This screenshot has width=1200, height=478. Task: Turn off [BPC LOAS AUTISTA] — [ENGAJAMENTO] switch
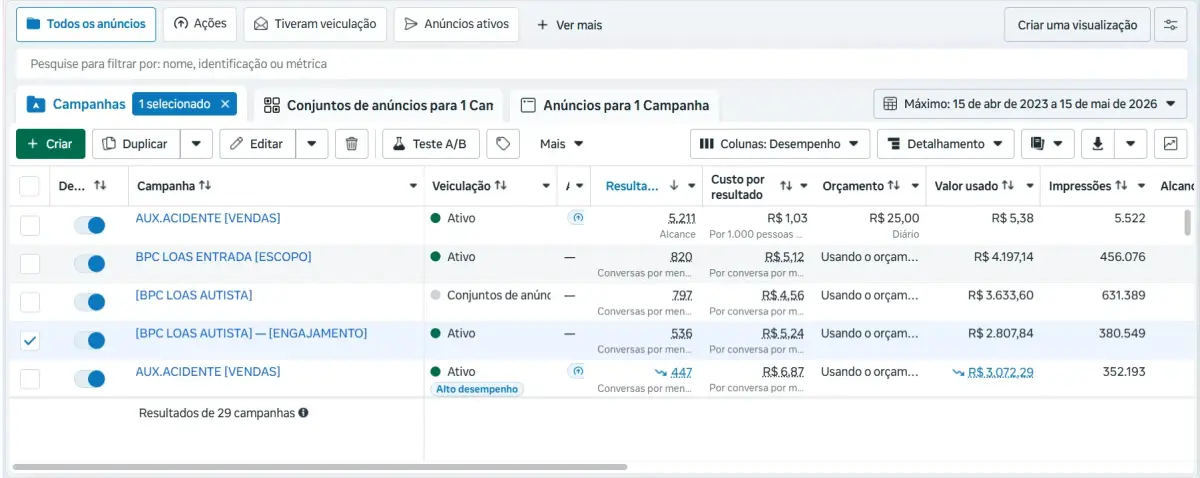[x=89, y=341]
